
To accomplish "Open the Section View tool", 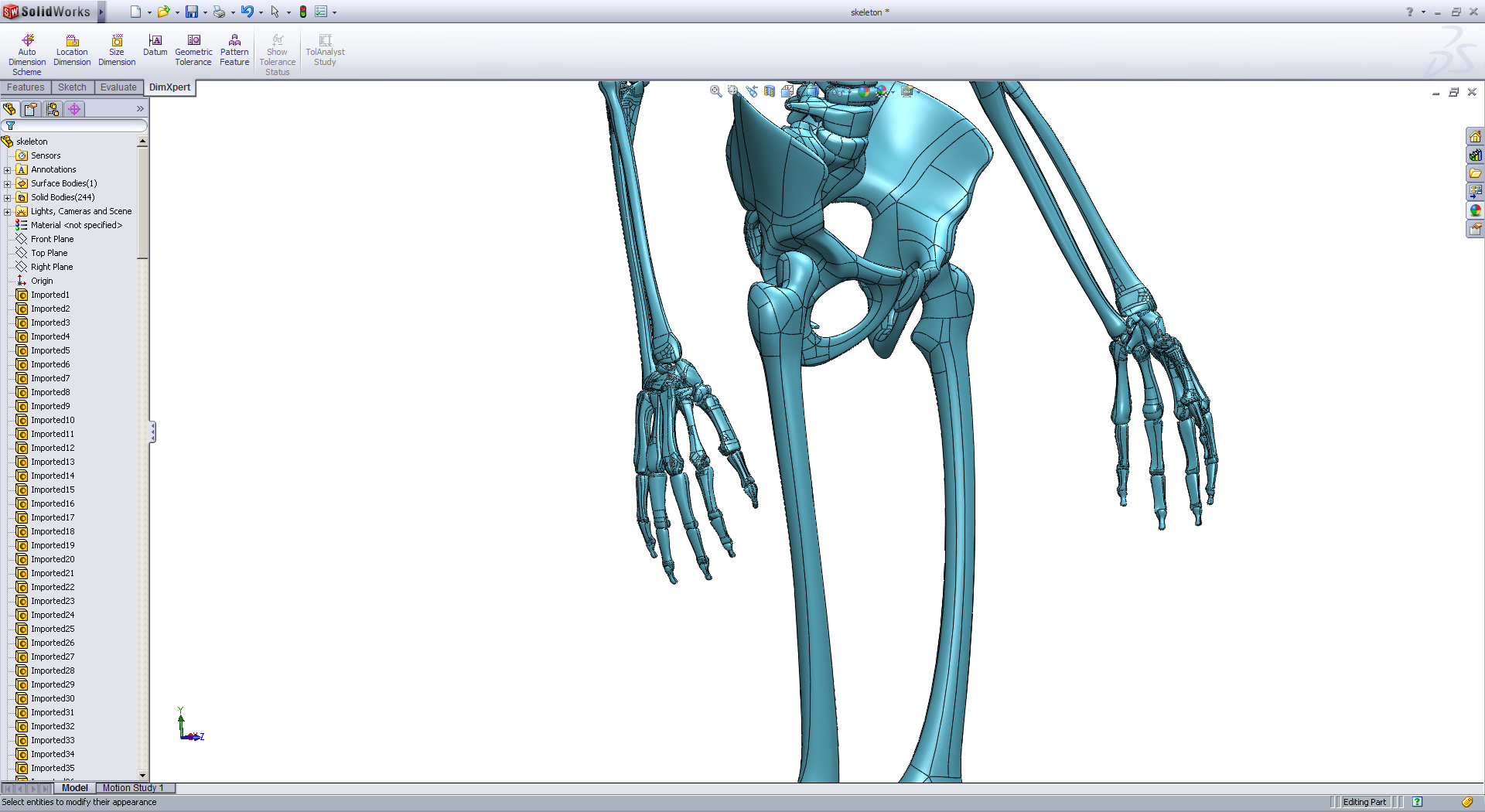I will [769, 90].
